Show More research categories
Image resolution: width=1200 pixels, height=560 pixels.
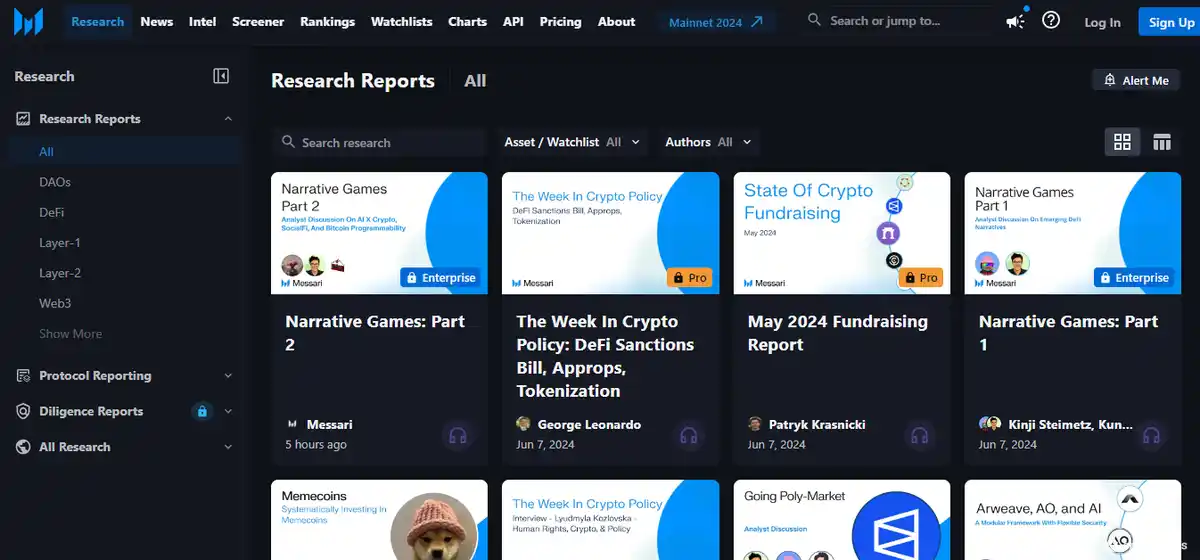click(x=70, y=334)
